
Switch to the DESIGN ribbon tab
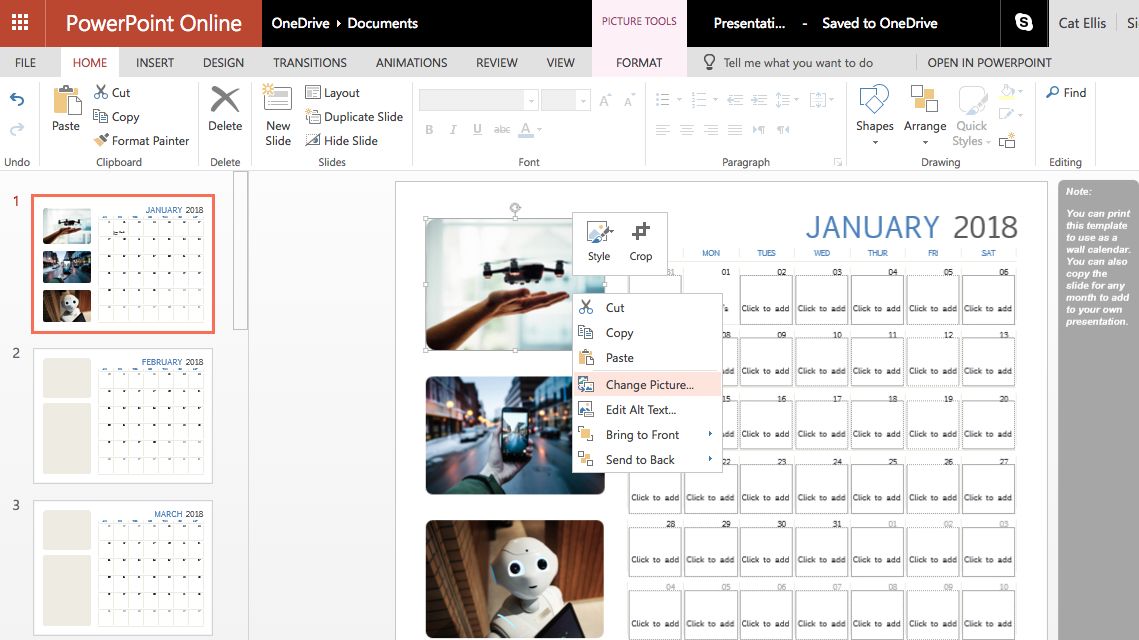pos(223,62)
